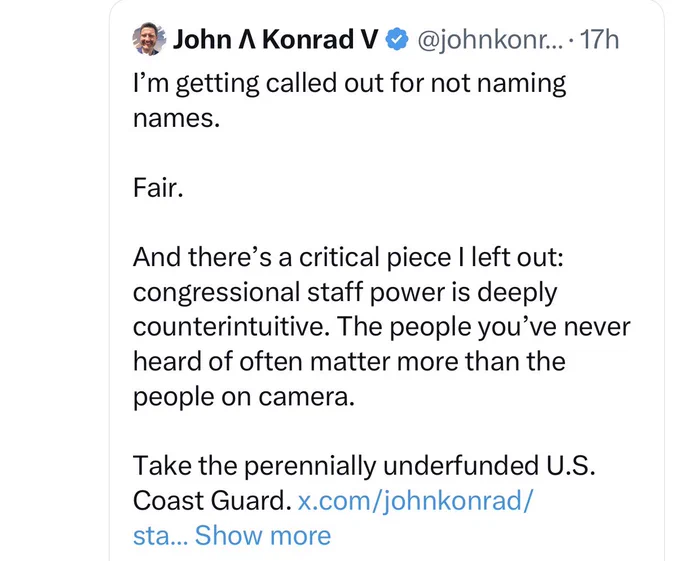Expand the post with Show more
The width and height of the screenshot is (680, 561).
point(263,535)
